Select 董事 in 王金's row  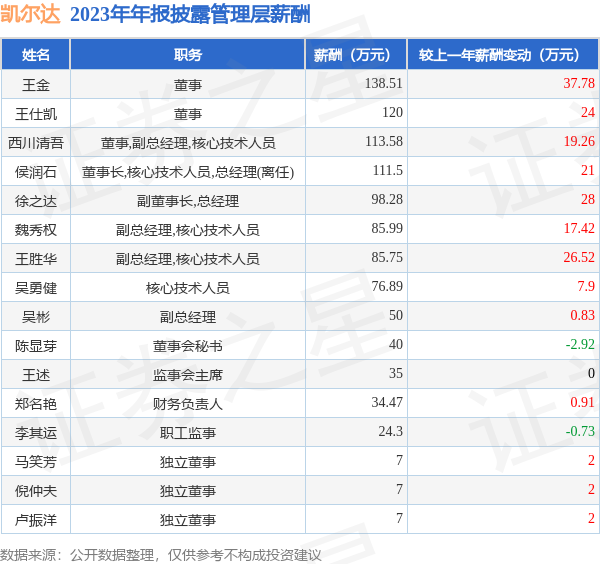[x=188, y=85]
